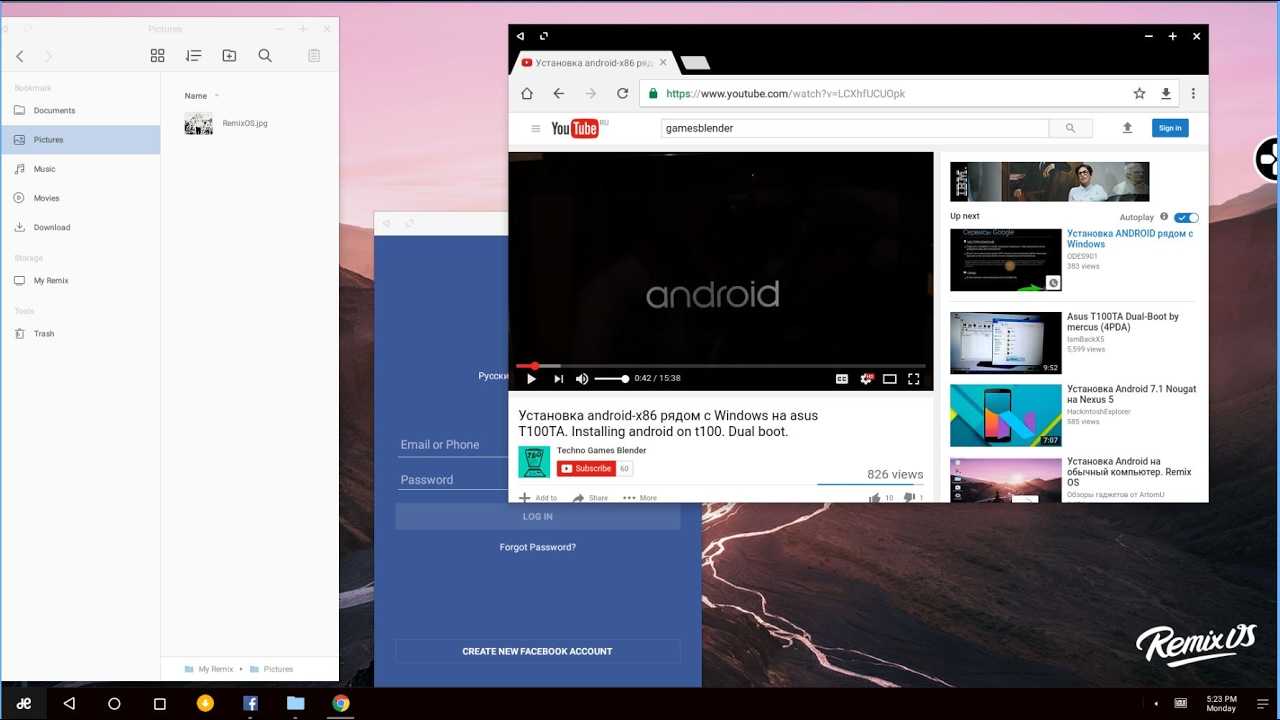Seek on the video progress bar
The width and height of the screenshot is (1280, 720).
(720, 366)
